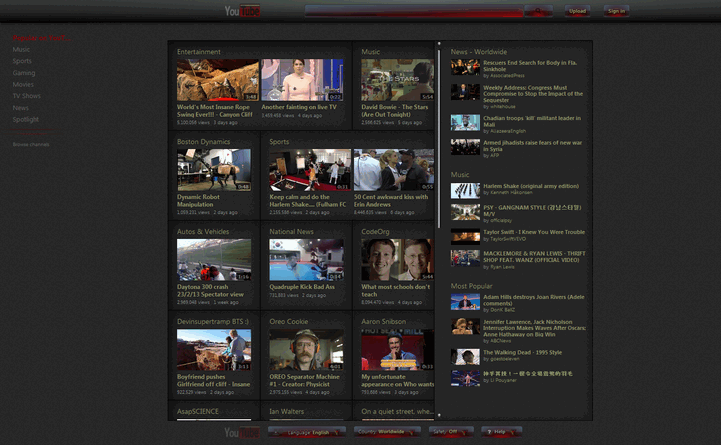
Task: Select Music in left sidebar
Action: [21, 49]
